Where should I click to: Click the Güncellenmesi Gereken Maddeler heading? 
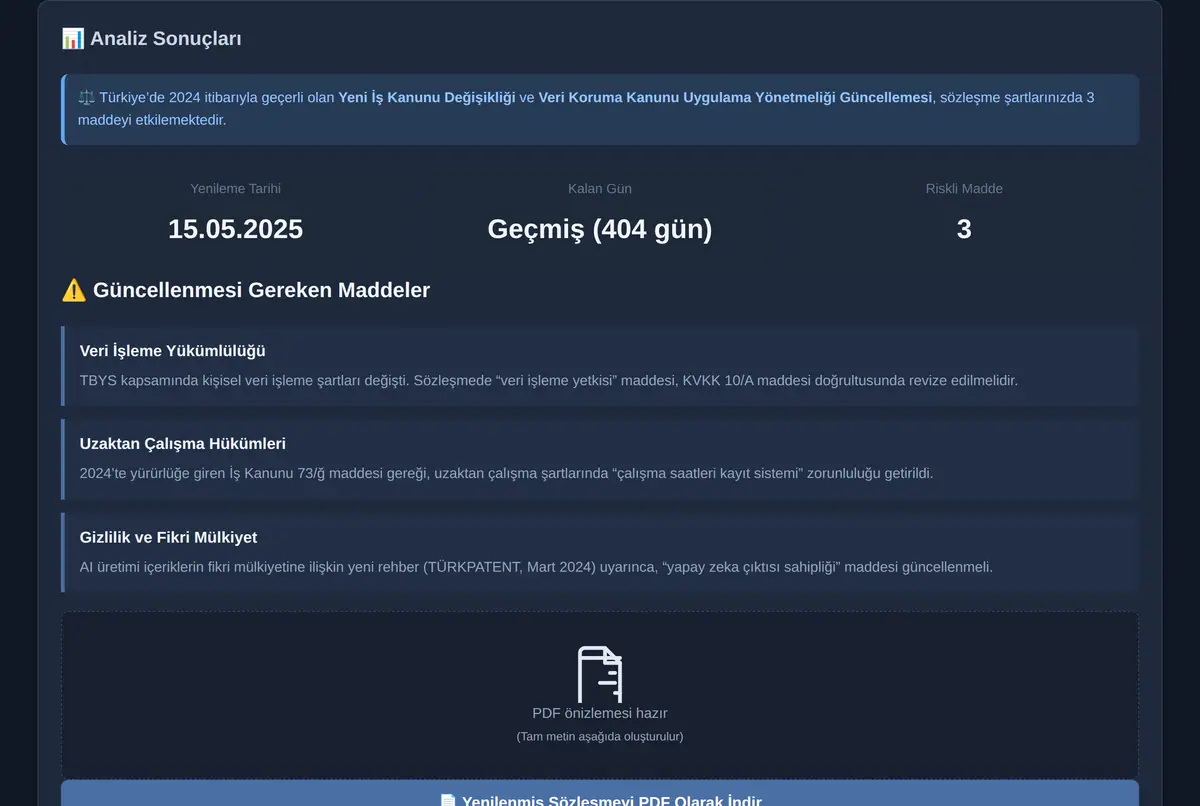(261, 291)
